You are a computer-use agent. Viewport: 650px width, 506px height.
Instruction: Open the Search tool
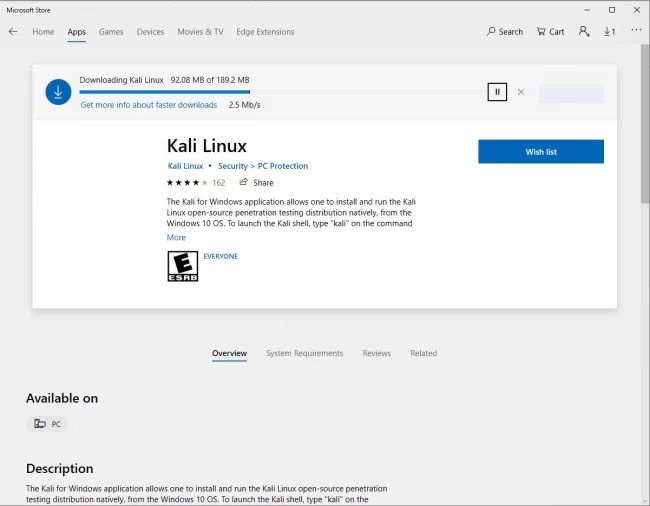[x=504, y=31]
